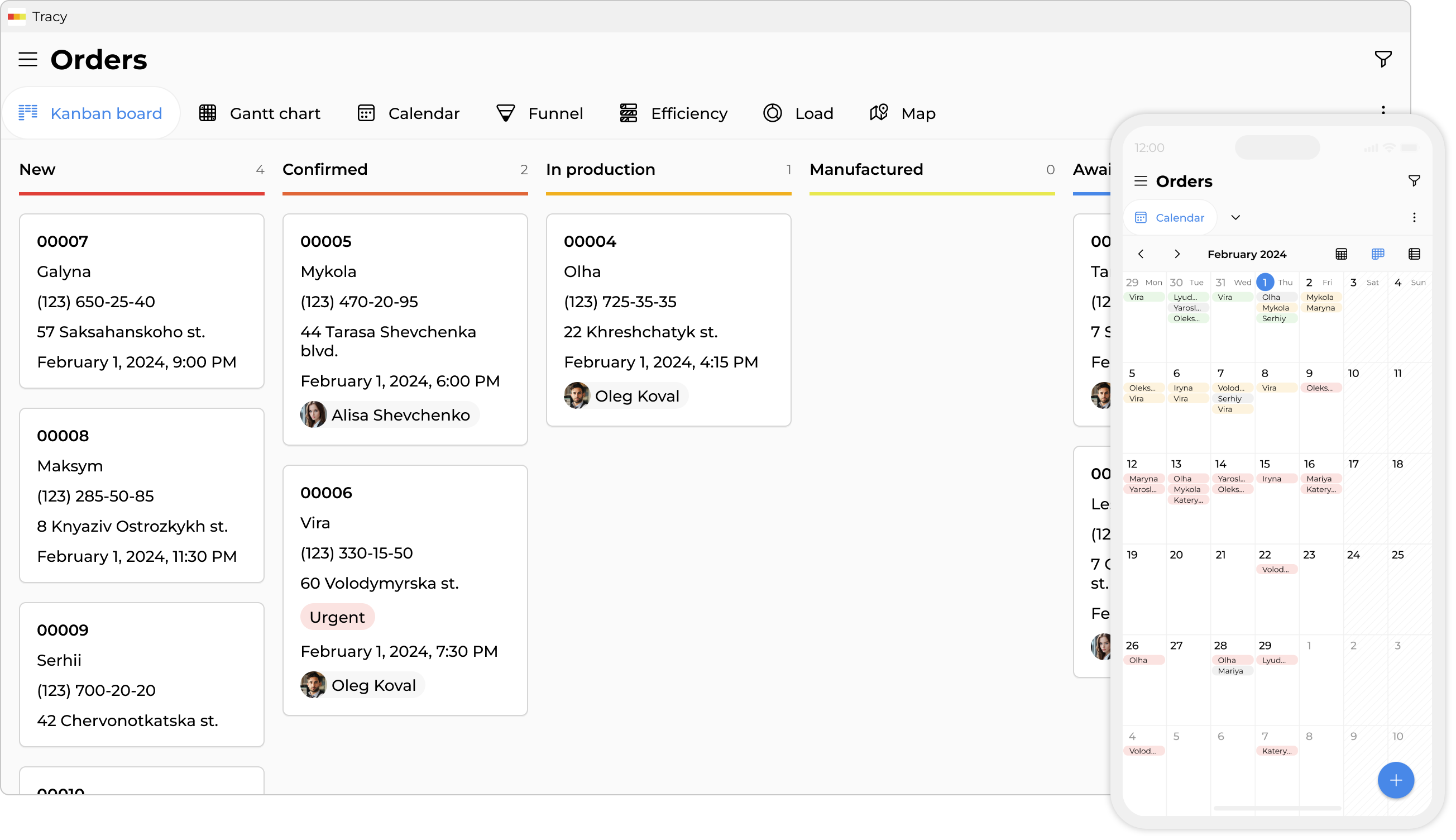Switch to the Funnel view
Viewport: 1456px width, 840px height.
(x=540, y=113)
